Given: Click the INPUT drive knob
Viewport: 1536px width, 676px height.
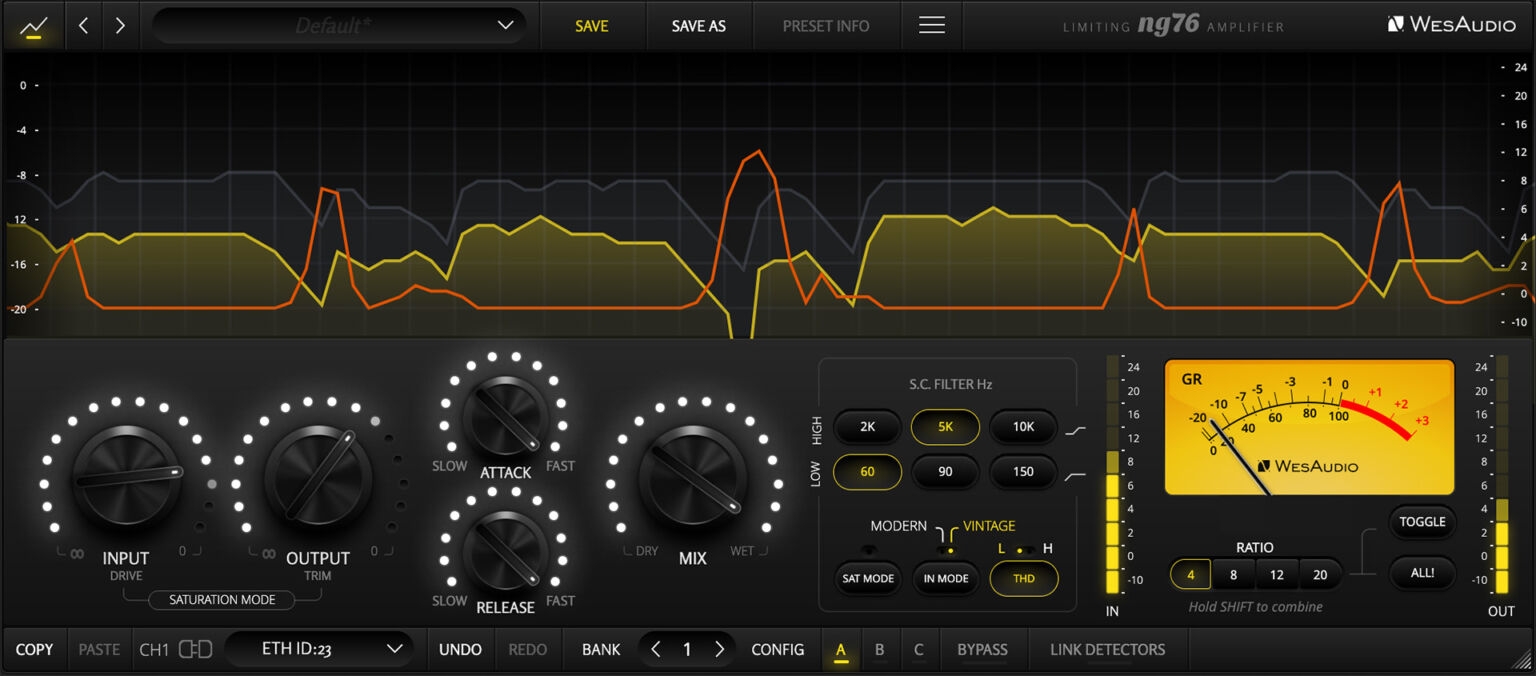Looking at the screenshot, I should tap(126, 477).
